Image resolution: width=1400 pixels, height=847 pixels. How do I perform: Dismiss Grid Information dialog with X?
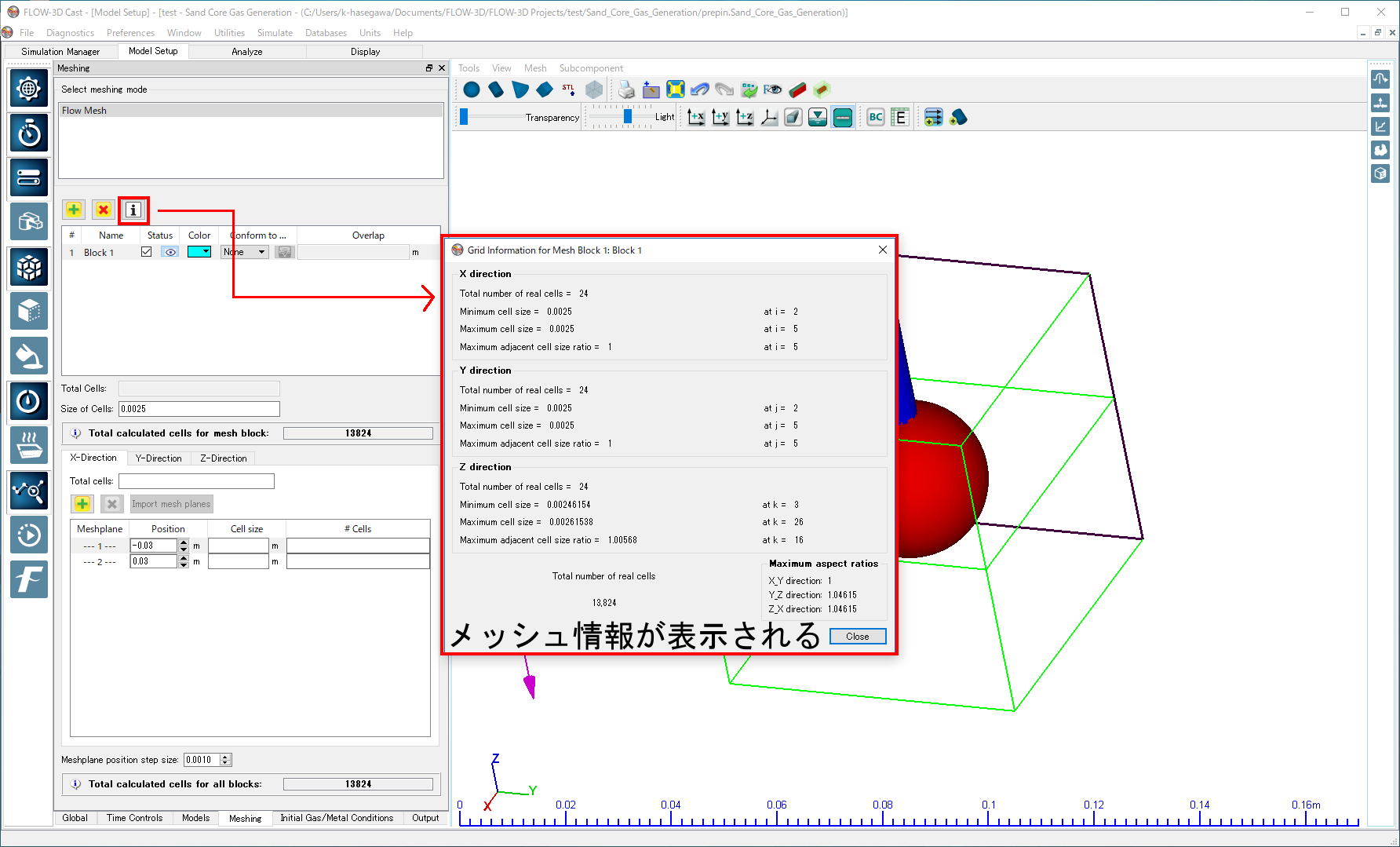pyautogui.click(x=883, y=250)
